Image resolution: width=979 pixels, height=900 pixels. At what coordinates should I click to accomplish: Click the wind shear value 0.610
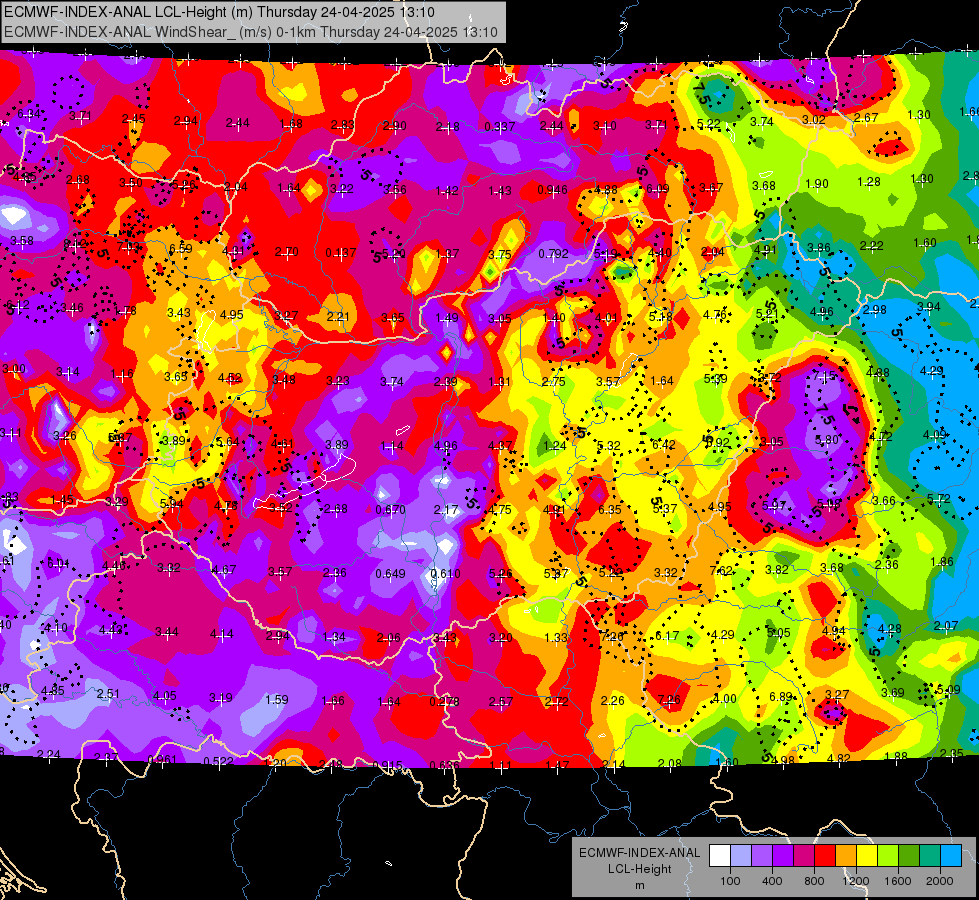(445, 573)
